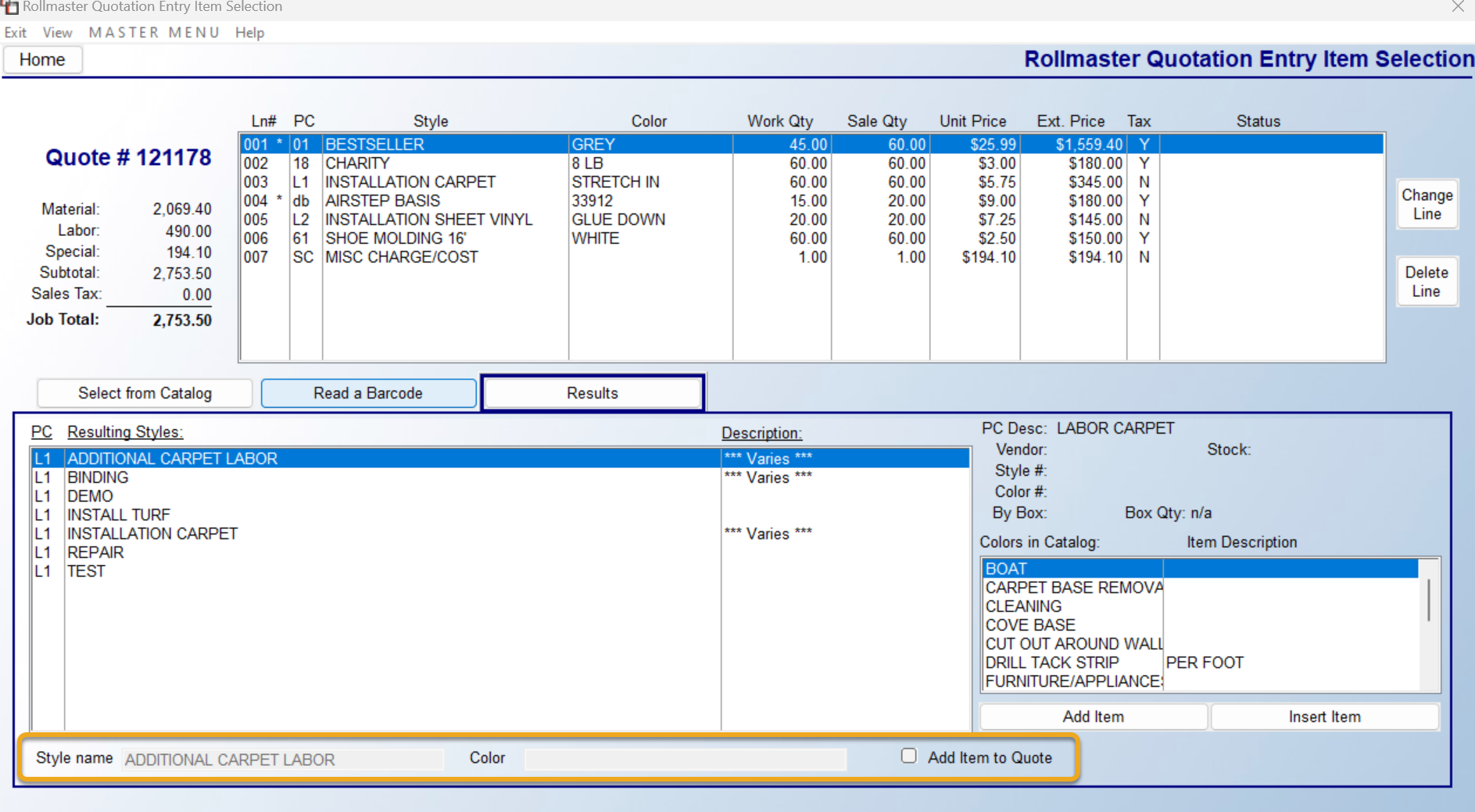Viewport: 1475px width, 812px height.
Task: Click the Delete Line button
Action: [1427, 281]
